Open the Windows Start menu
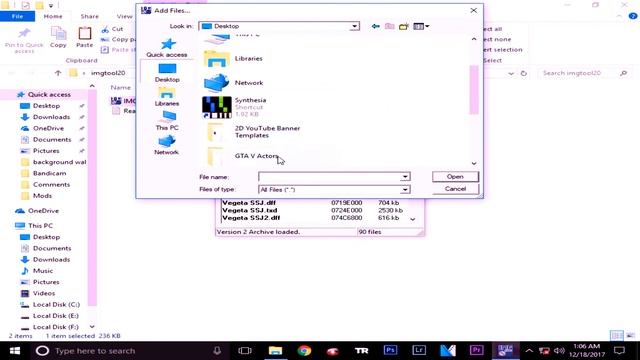This screenshot has height=360, width=640. (x=15, y=351)
